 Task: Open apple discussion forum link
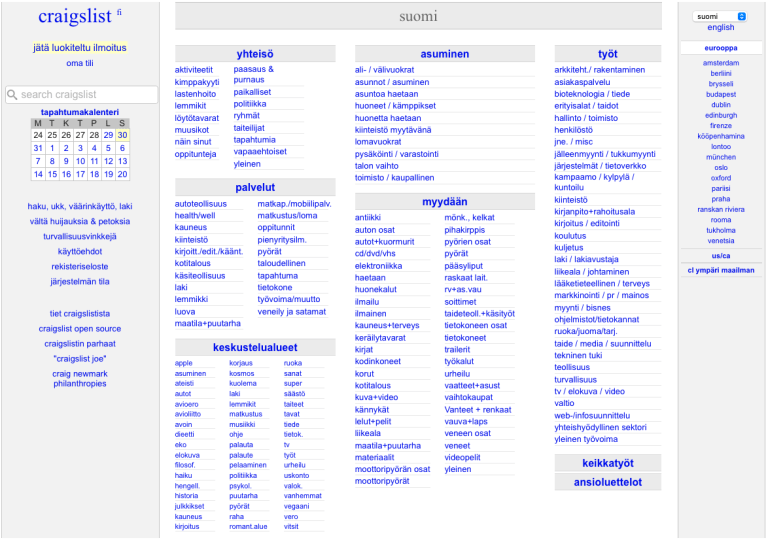click(184, 363)
